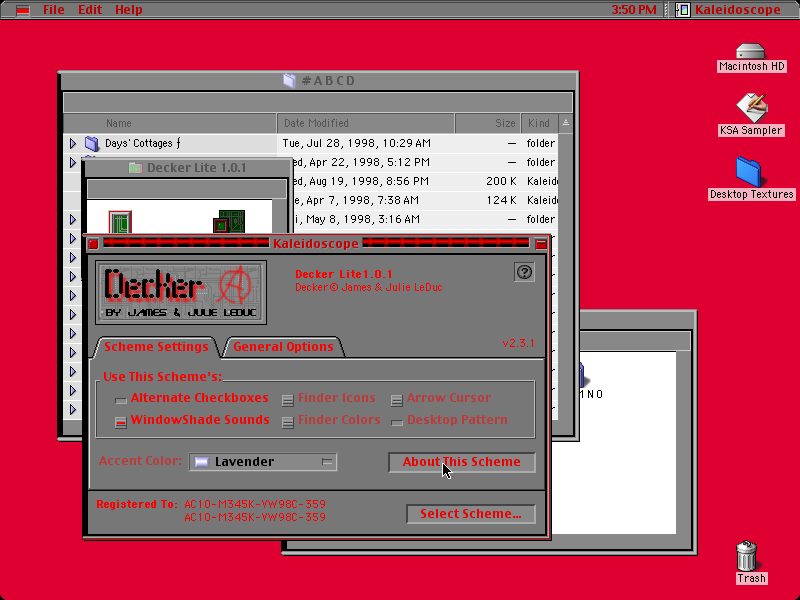
Task: Click the Kaleidoscope help question-mark icon
Action: pos(524,272)
